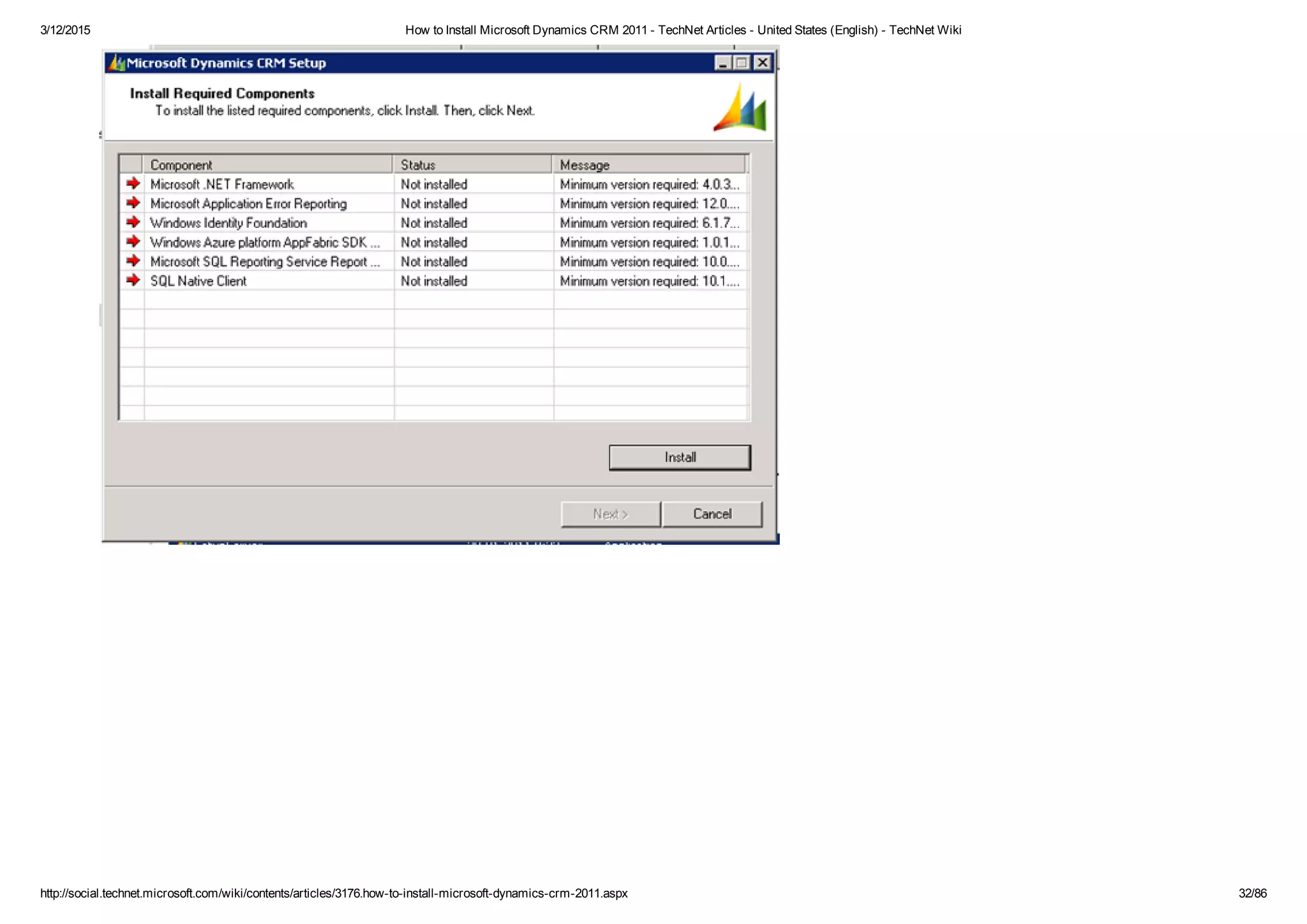Sort by the Component column header
1307x924 pixels.
point(268,165)
